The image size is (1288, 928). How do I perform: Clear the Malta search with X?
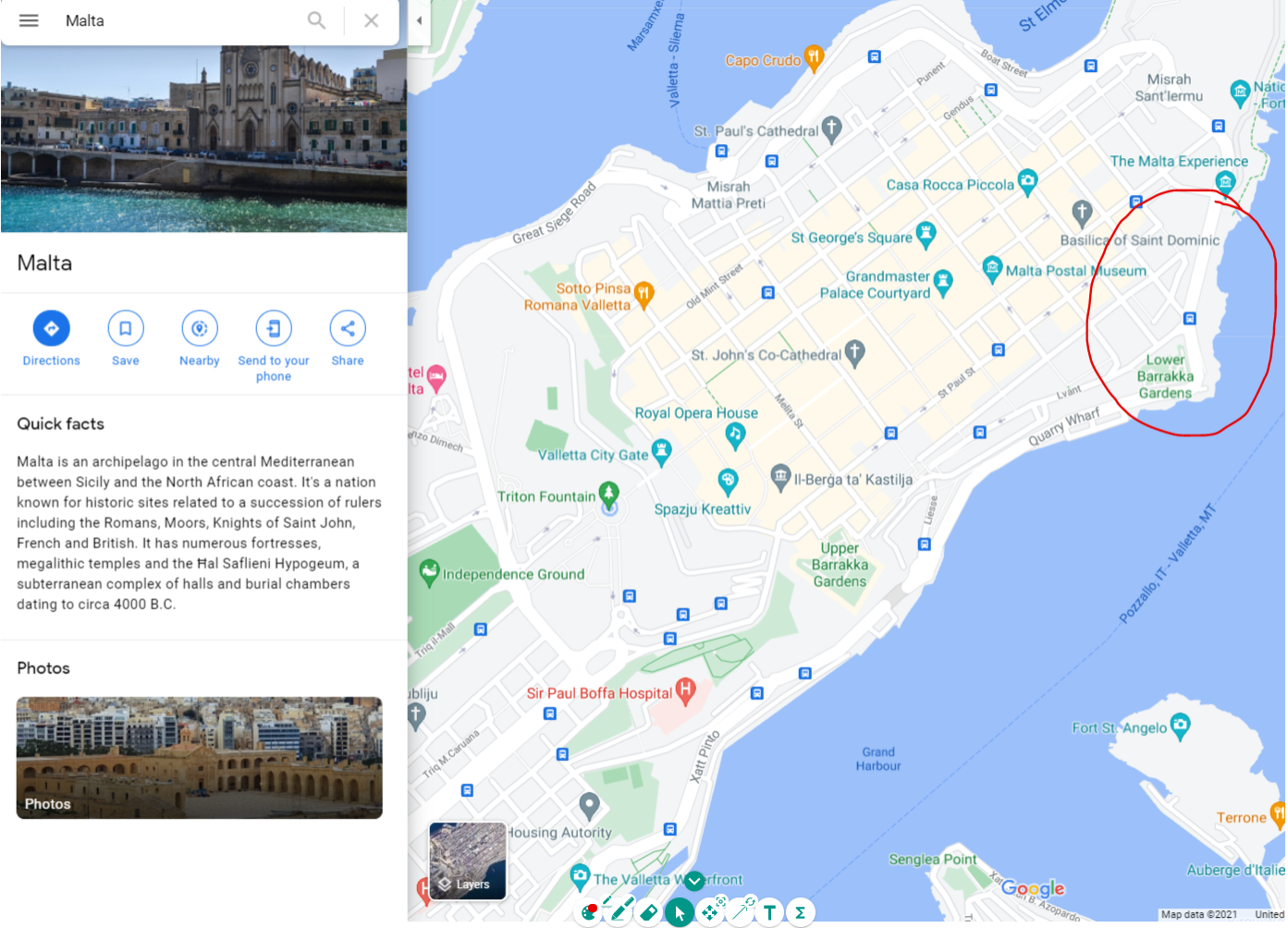(x=371, y=20)
